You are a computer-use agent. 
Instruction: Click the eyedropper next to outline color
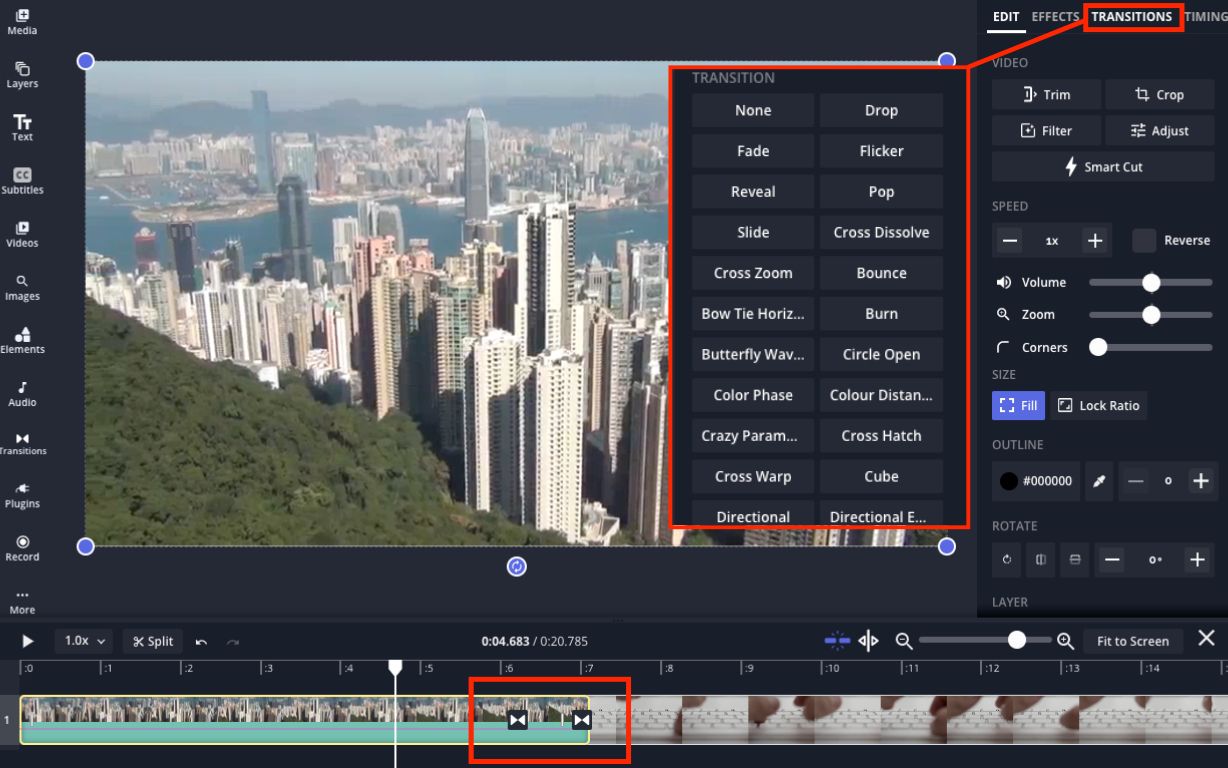click(x=1099, y=481)
